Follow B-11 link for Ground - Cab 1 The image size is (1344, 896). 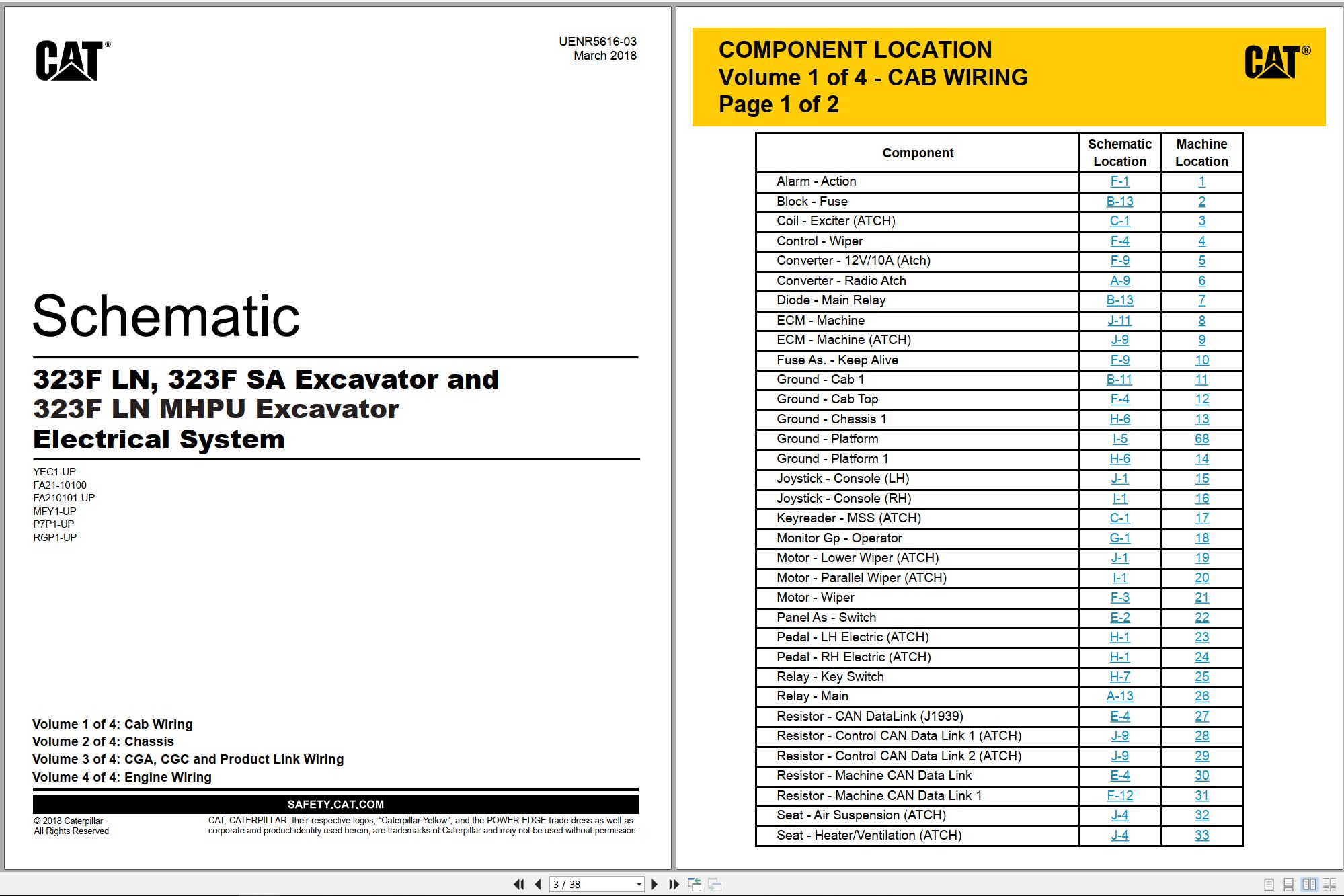[1119, 380]
